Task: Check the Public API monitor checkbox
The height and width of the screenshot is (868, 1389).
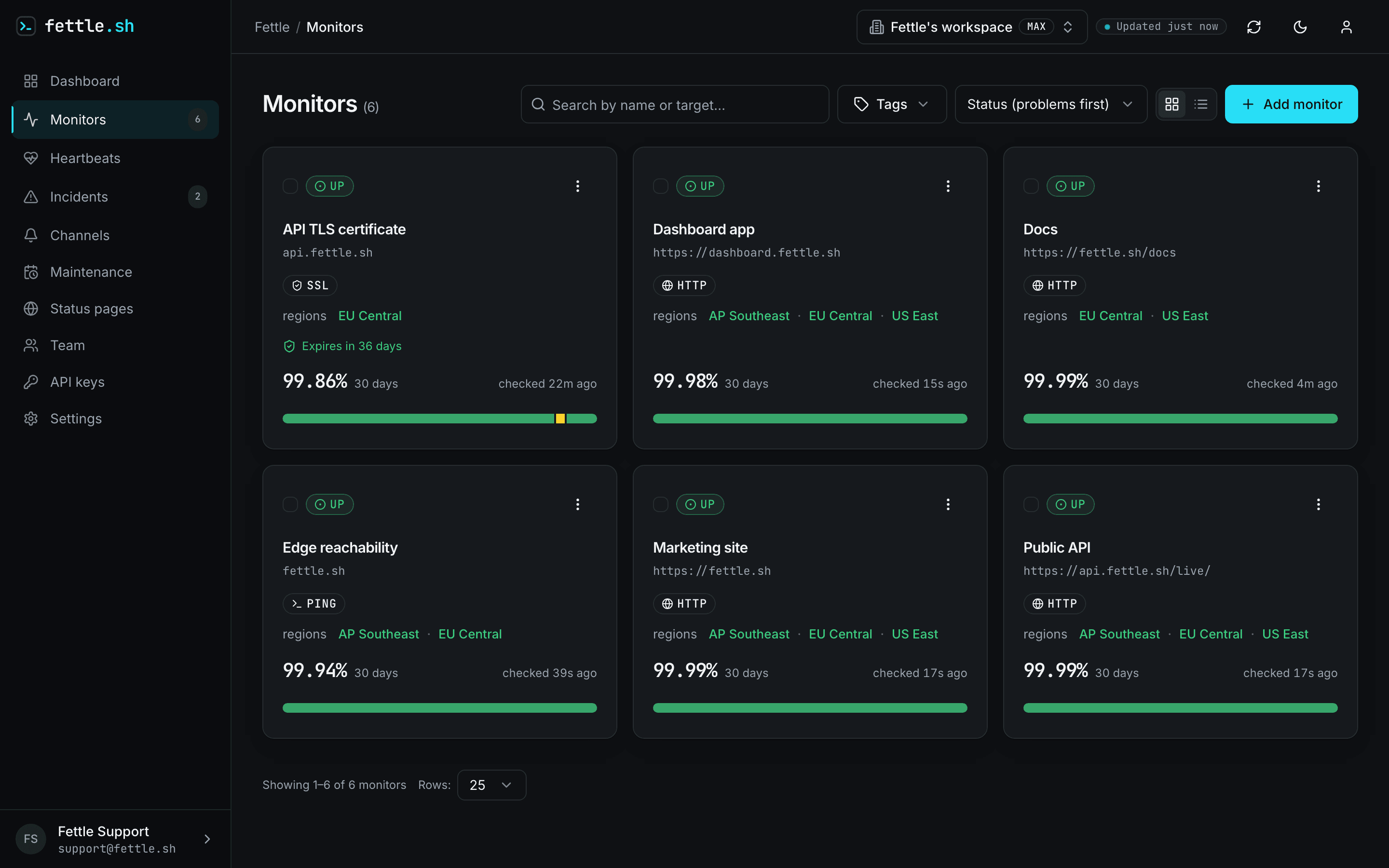Action: point(1031,504)
